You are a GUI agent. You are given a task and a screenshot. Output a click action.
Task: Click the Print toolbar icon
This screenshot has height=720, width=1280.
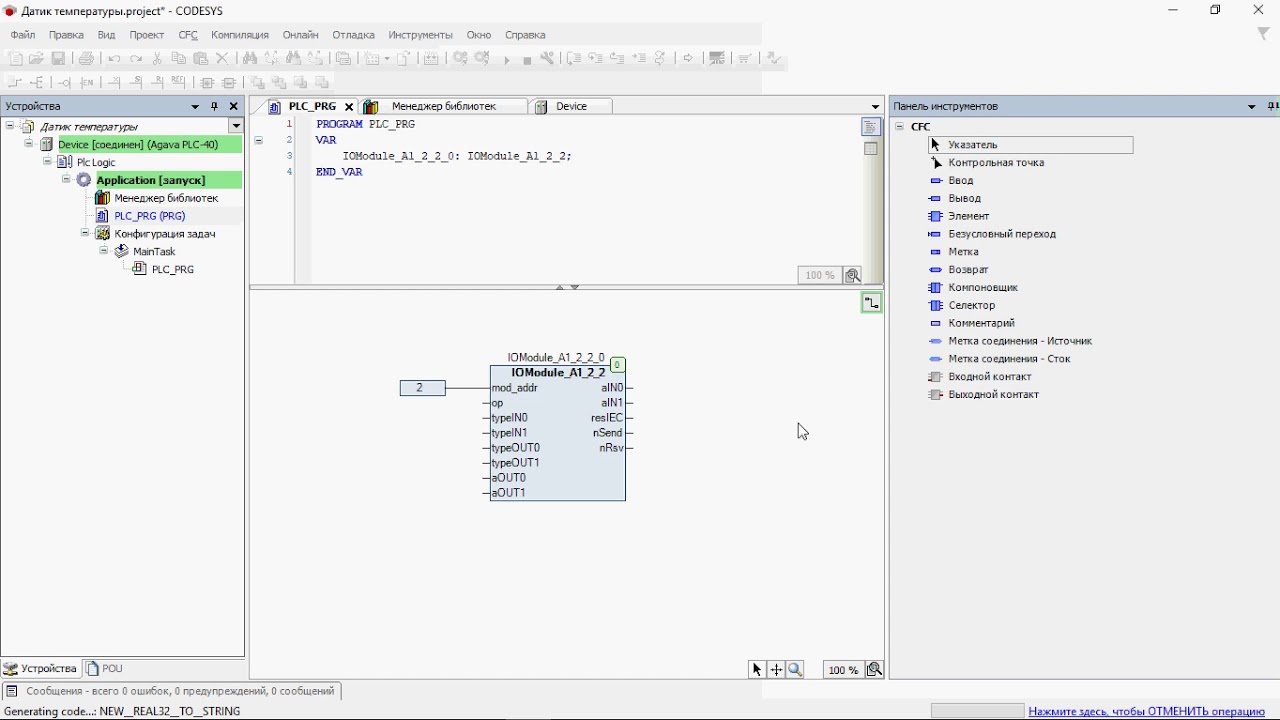[x=86, y=59]
